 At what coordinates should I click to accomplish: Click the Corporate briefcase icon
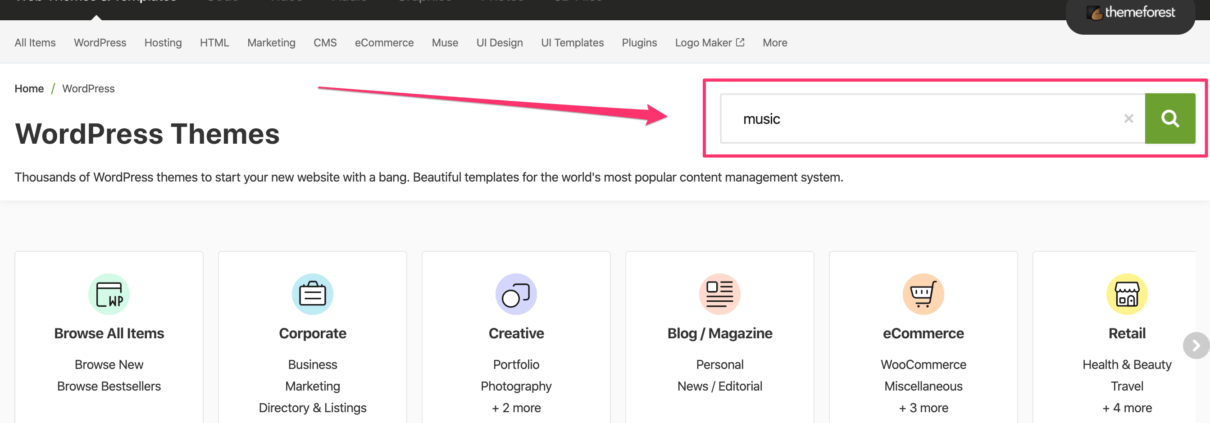[313, 294]
